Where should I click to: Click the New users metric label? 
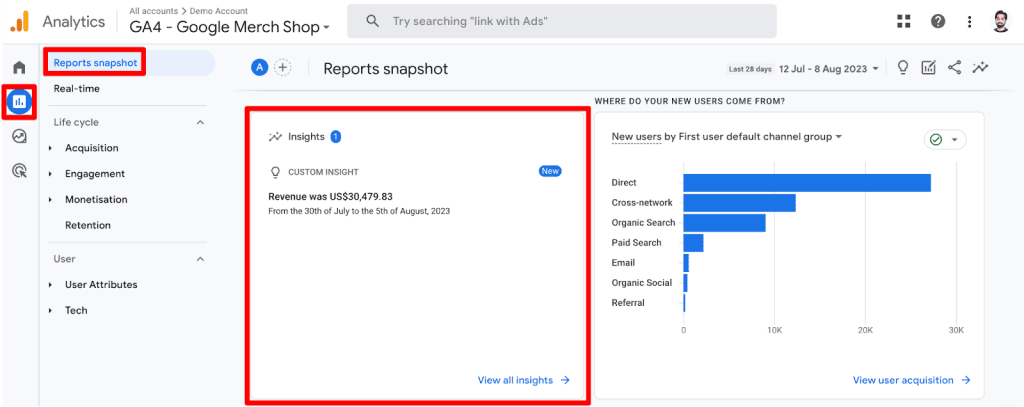pos(636,137)
